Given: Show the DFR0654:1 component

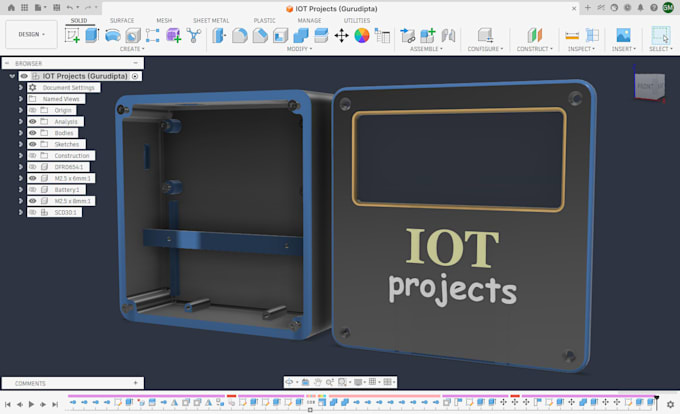Looking at the screenshot, I should coord(33,166).
